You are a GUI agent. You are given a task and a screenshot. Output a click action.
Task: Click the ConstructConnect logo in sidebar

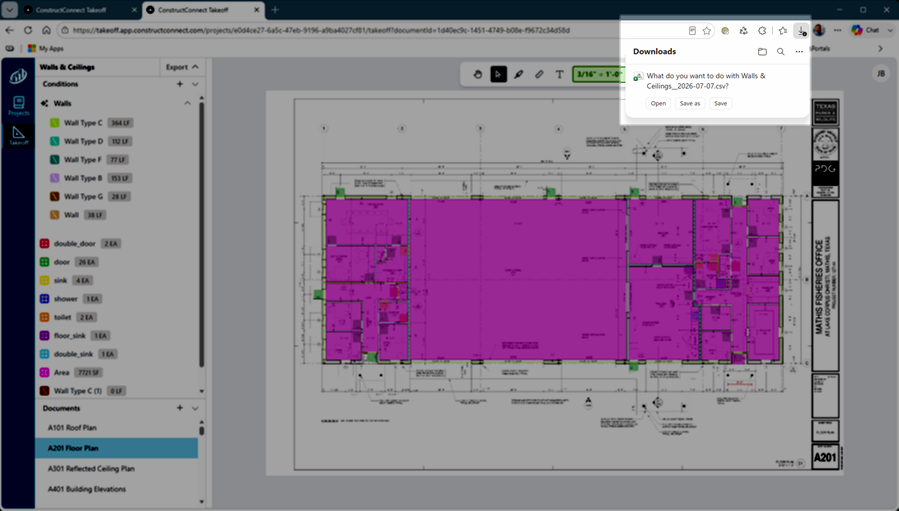18,76
